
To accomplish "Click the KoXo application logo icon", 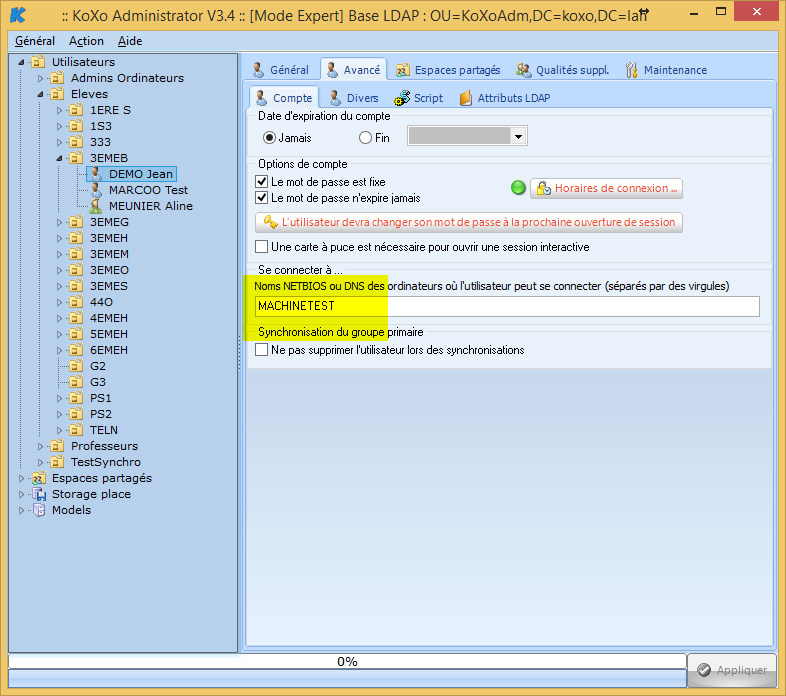I will click(18, 15).
